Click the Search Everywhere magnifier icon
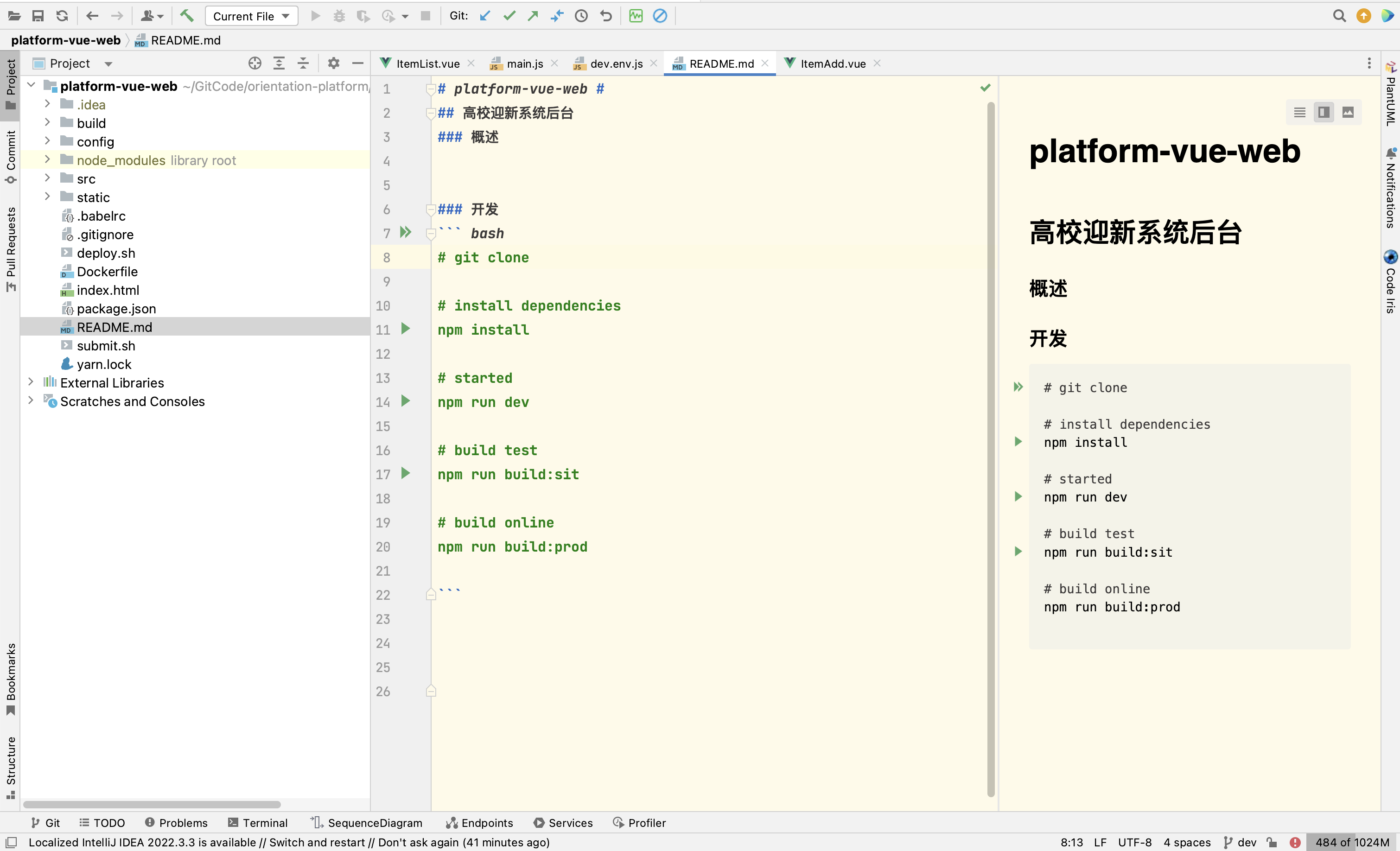Viewport: 1400px width, 851px height. point(1339,16)
